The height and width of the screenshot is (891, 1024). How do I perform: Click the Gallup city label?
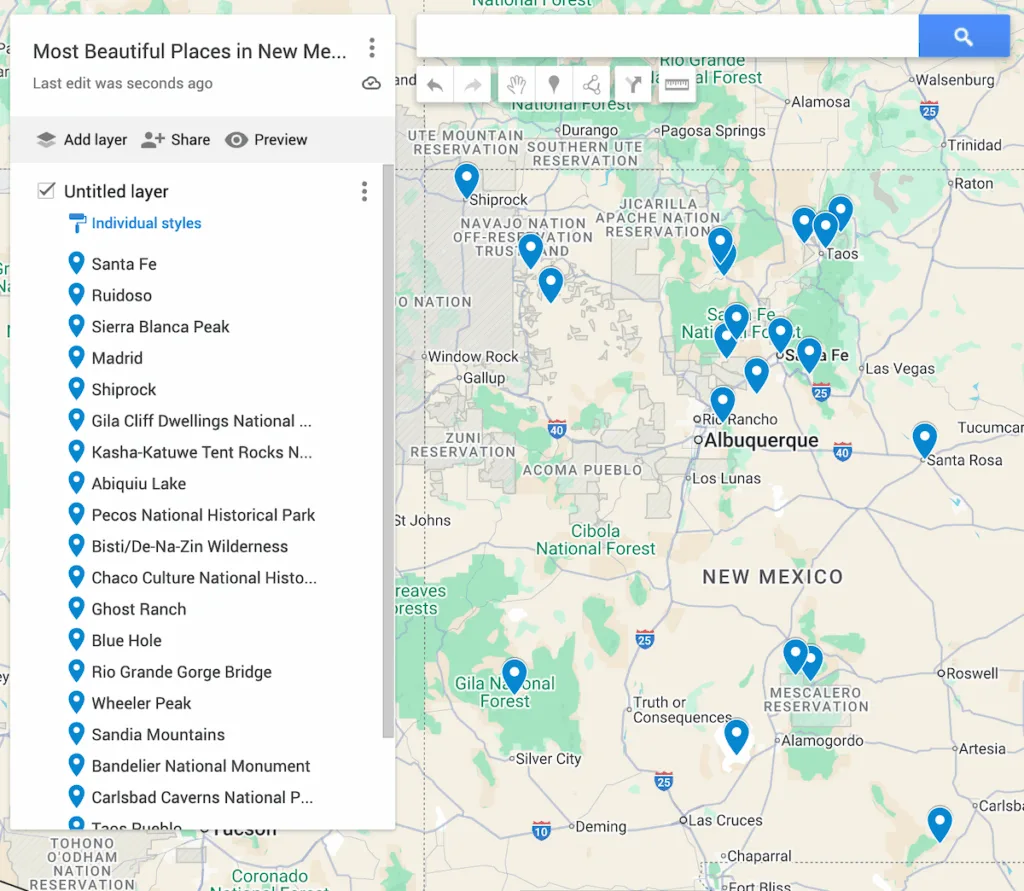point(484,378)
